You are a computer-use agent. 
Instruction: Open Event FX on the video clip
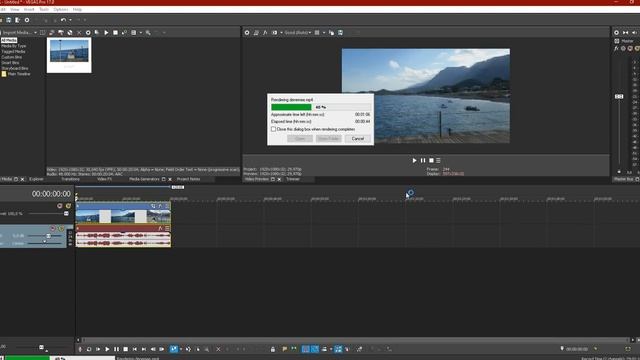coord(160,206)
